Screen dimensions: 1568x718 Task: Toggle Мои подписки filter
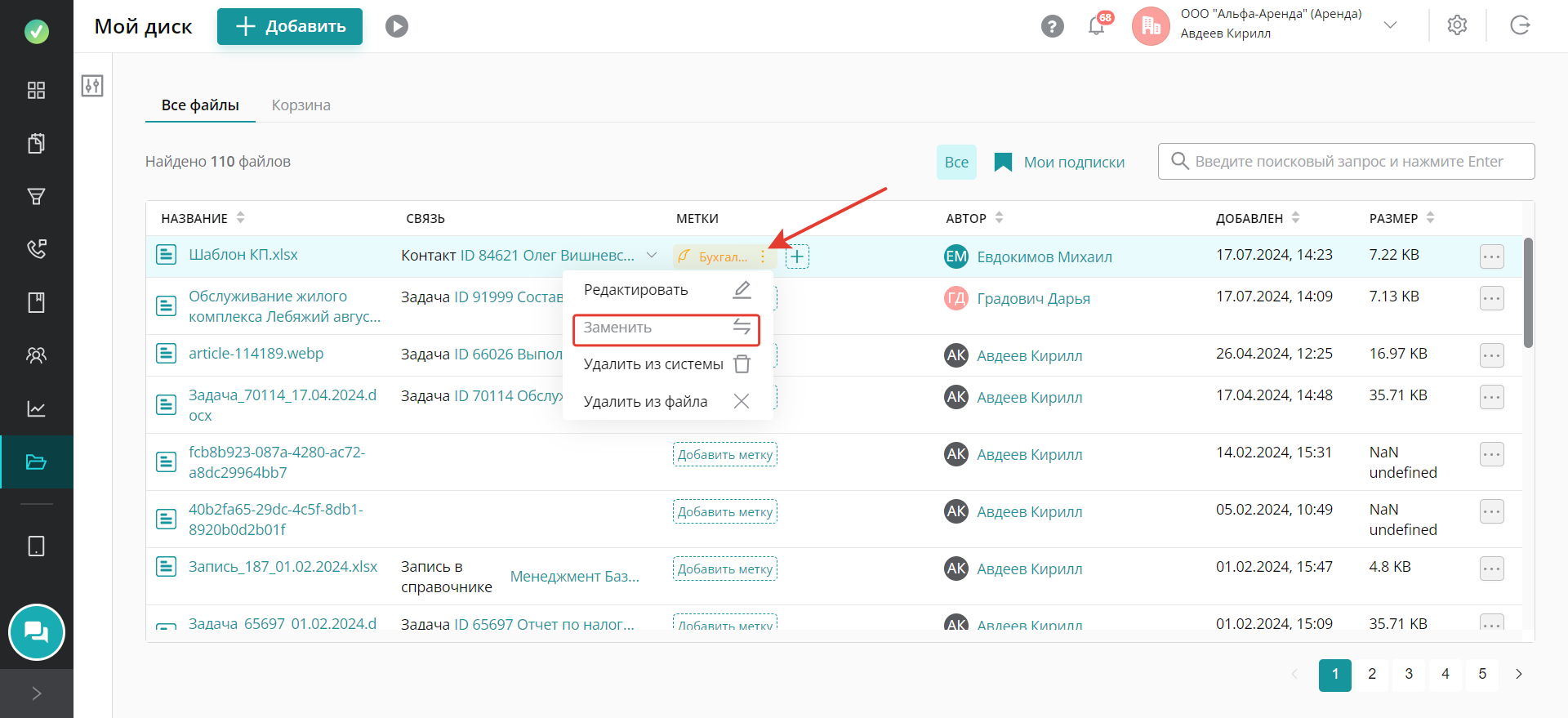point(1059,162)
